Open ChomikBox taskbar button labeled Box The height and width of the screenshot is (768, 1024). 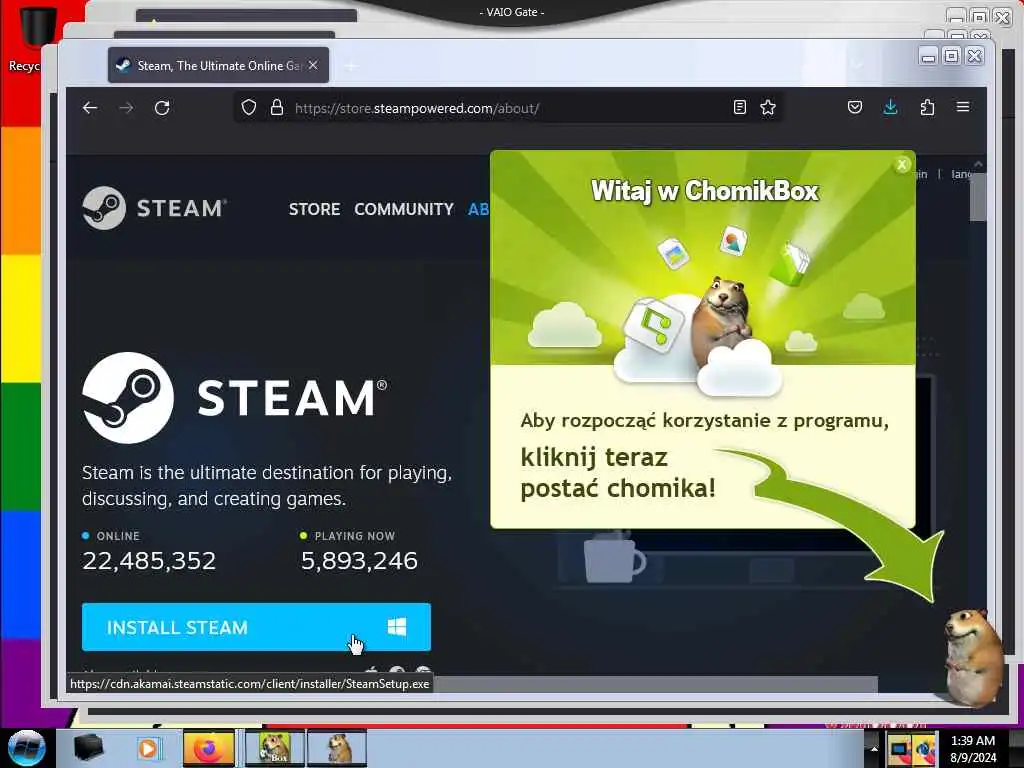[x=275, y=748]
